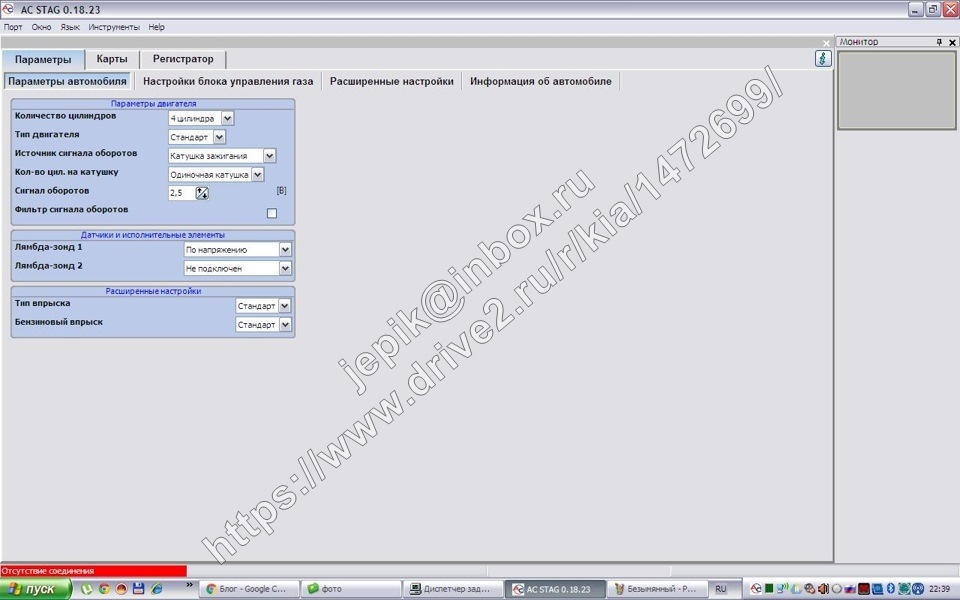Image resolution: width=960 pixels, height=600 pixels.
Task: Switch to the Параметры tab
Action: click(43, 59)
